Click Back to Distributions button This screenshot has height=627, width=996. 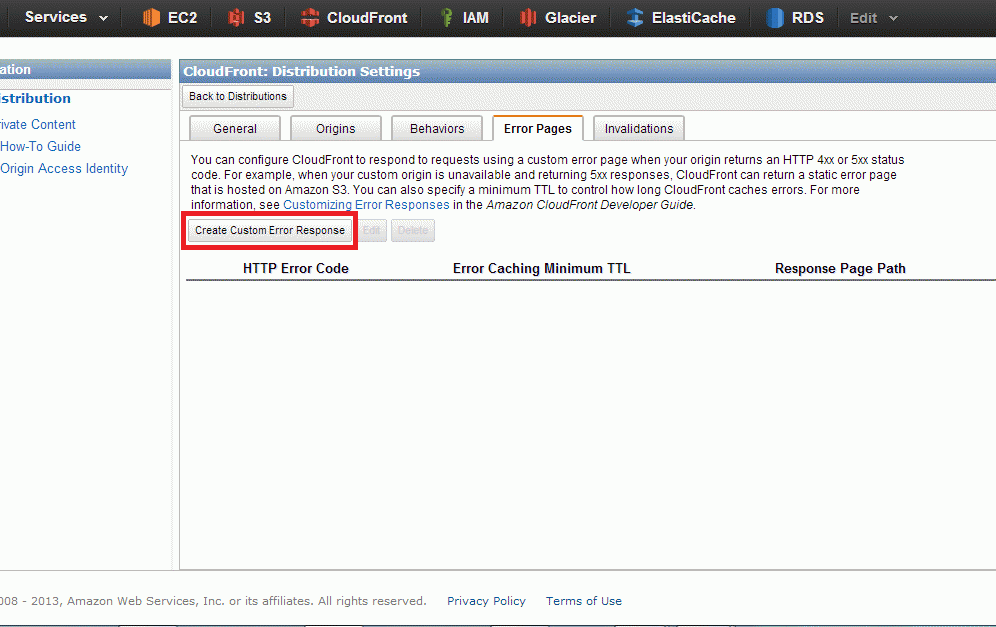click(238, 97)
